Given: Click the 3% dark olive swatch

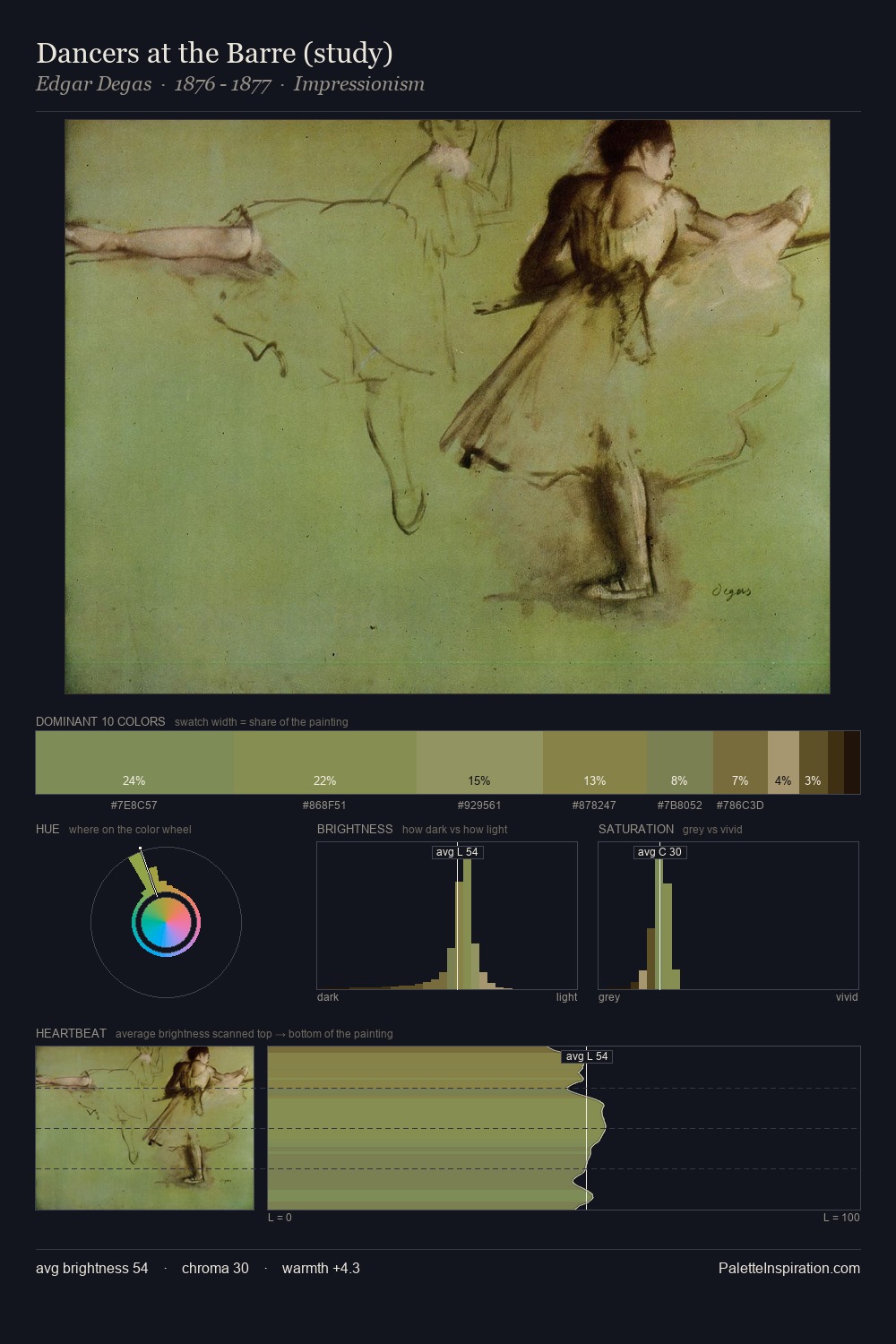Looking at the screenshot, I should coord(813,762).
